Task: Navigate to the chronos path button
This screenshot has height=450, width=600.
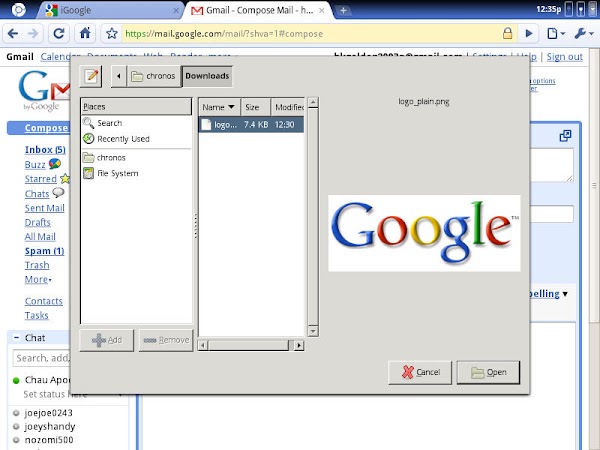Action: (x=154, y=76)
